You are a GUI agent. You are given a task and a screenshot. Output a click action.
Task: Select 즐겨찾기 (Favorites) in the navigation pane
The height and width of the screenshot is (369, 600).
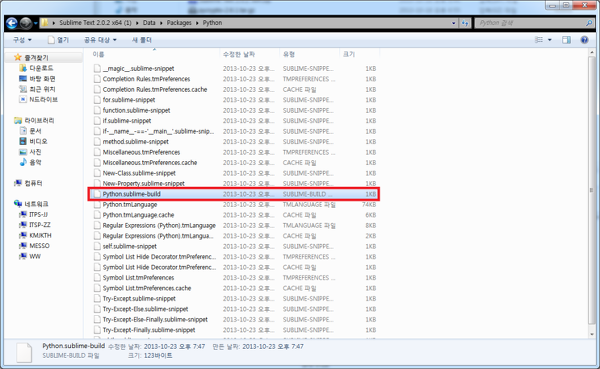coord(36,58)
